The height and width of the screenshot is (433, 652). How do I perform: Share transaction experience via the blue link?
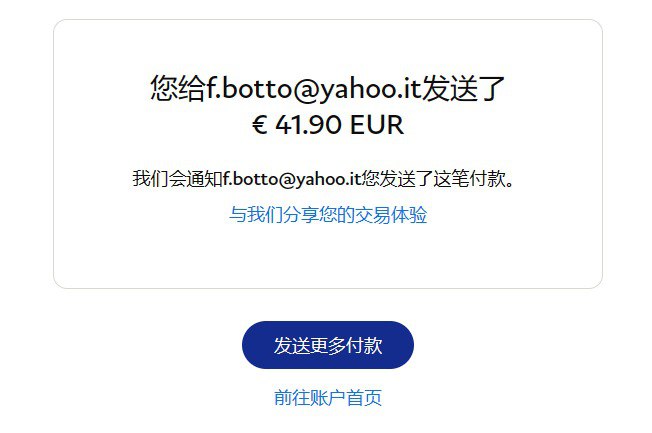[x=328, y=215]
